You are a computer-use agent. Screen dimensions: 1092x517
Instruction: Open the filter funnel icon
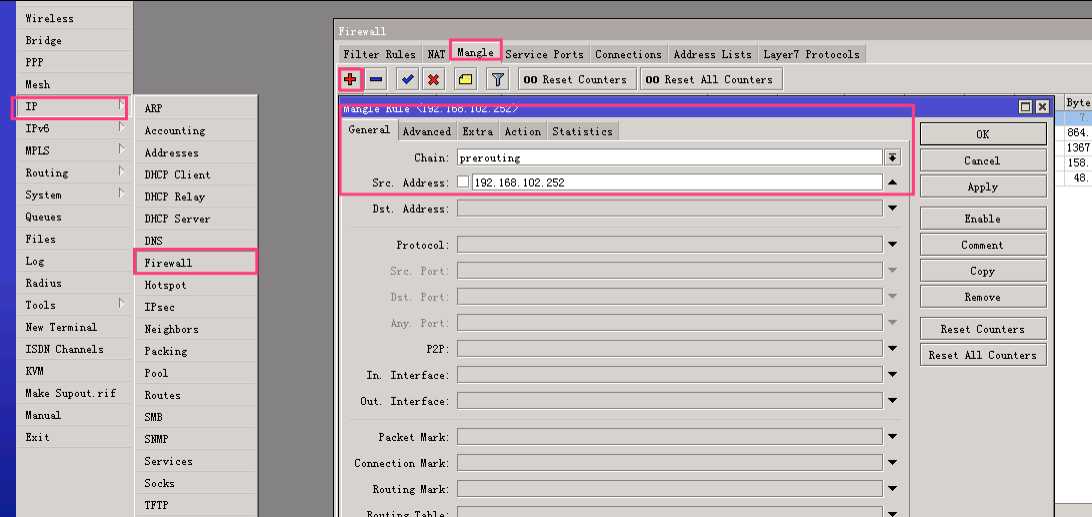coord(497,79)
